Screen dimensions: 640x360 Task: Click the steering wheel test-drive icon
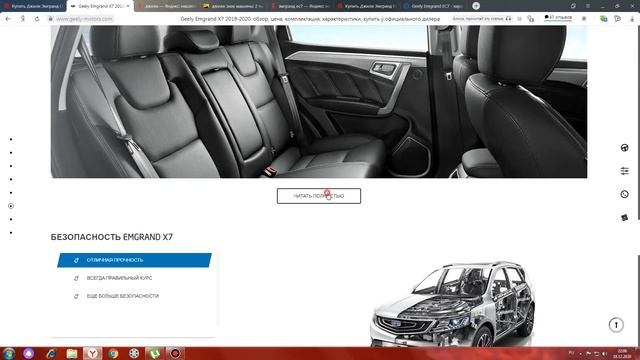click(x=624, y=148)
